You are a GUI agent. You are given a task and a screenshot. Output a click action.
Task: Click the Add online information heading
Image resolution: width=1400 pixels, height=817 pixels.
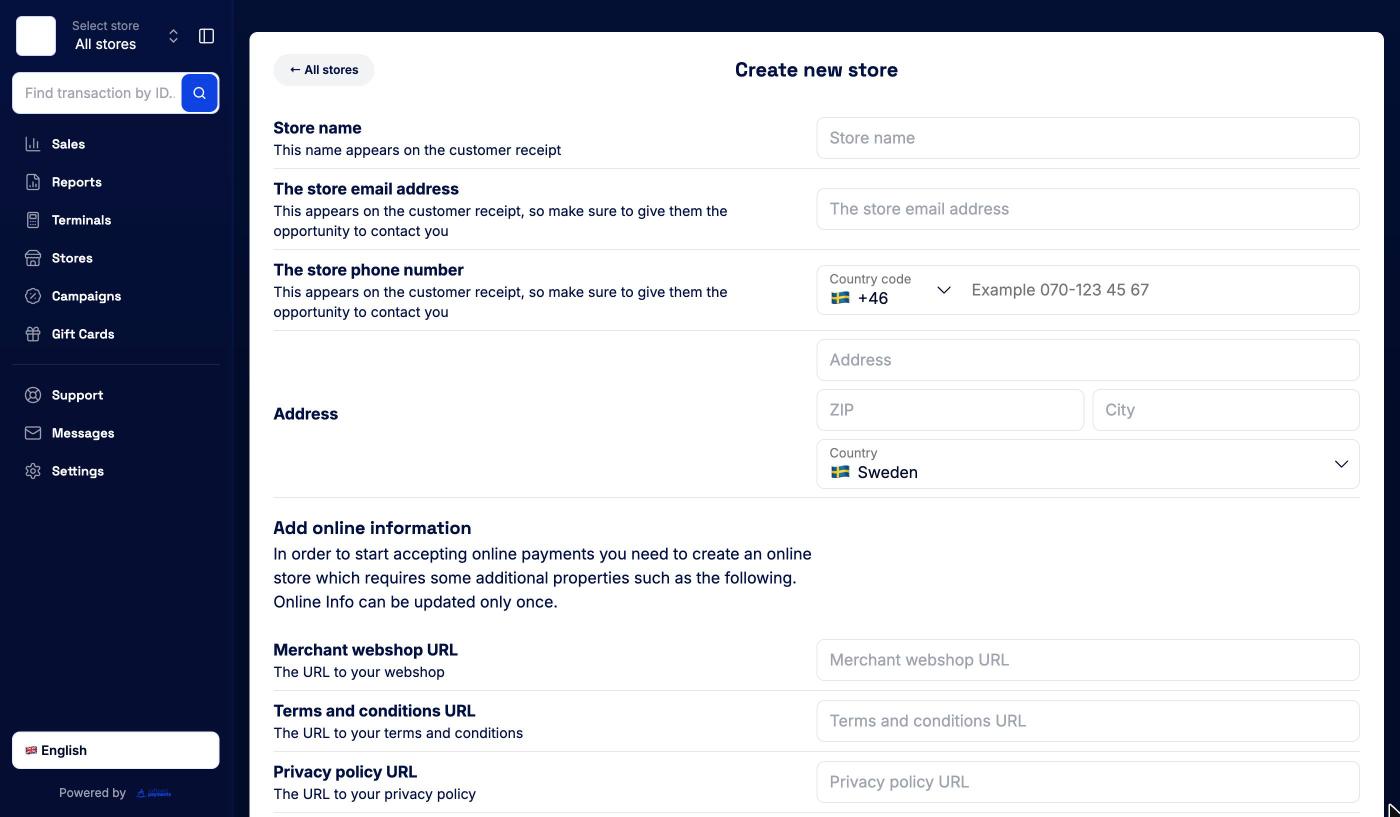coord(372,528)
